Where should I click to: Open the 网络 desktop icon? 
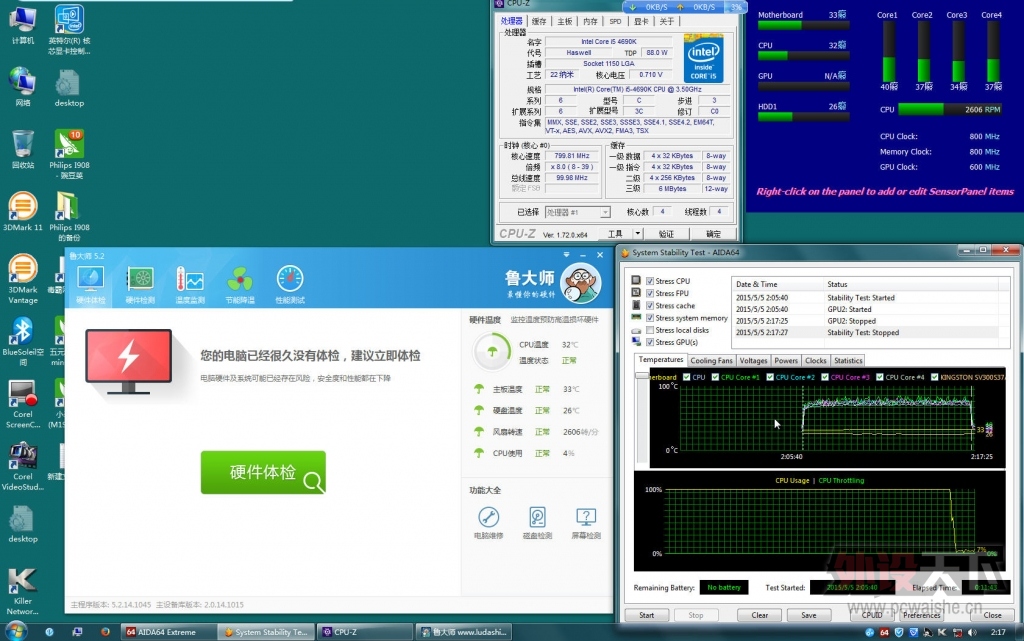[x=23, y=87]
